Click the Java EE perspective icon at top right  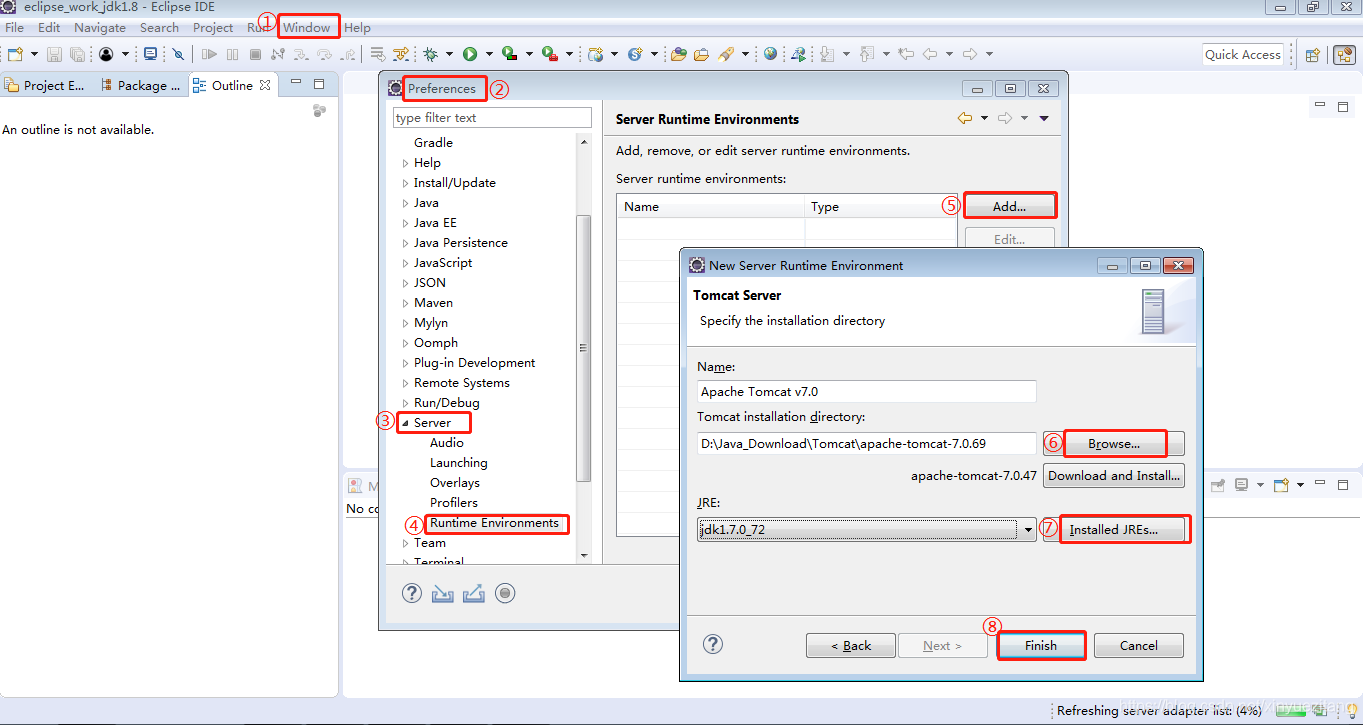tap(1343, 55)
